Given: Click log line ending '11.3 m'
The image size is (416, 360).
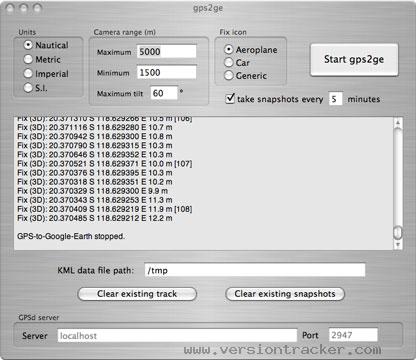Looking at the screenshot, I should 95,200.
